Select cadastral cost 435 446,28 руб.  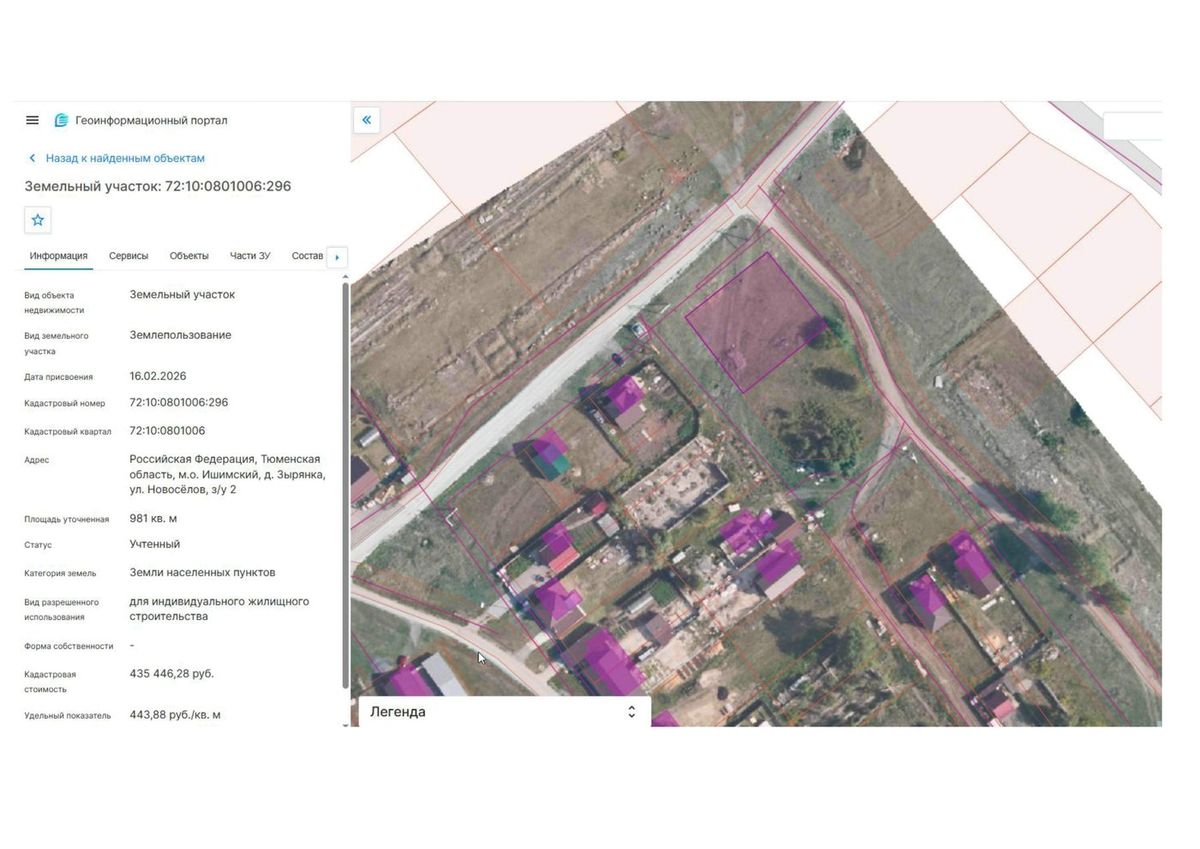tap(172, 674)
